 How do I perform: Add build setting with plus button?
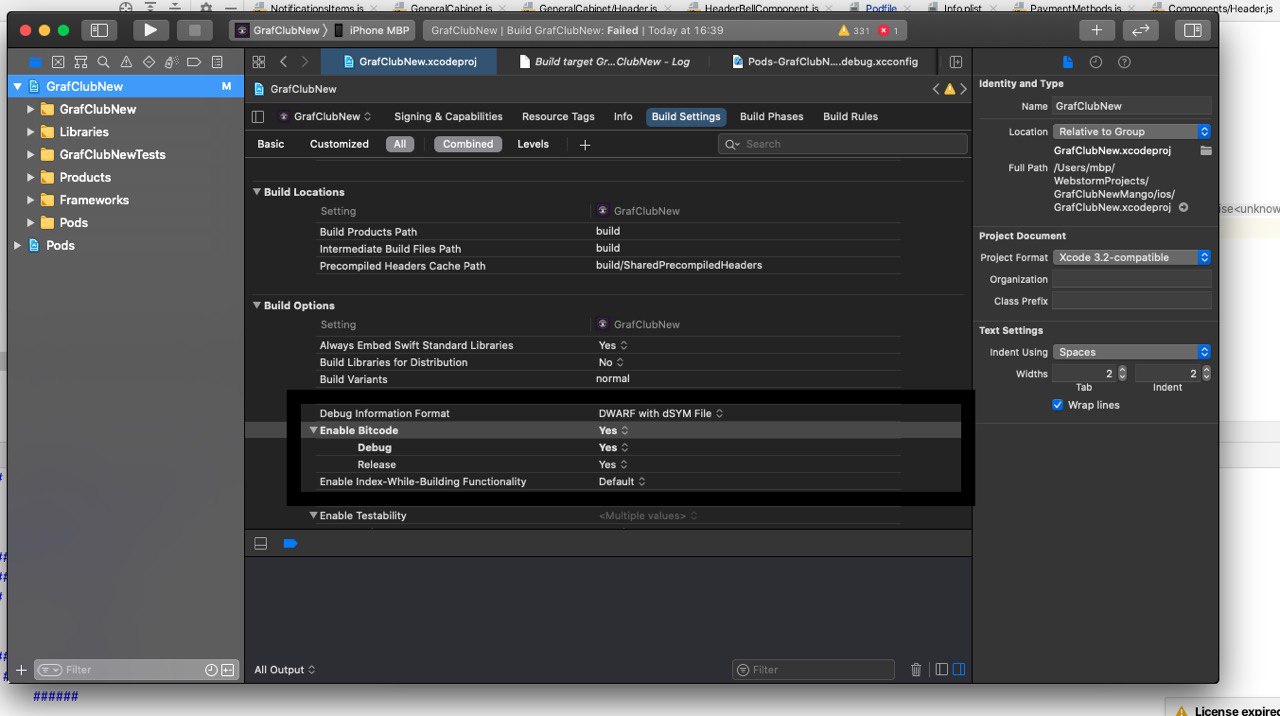585,145
